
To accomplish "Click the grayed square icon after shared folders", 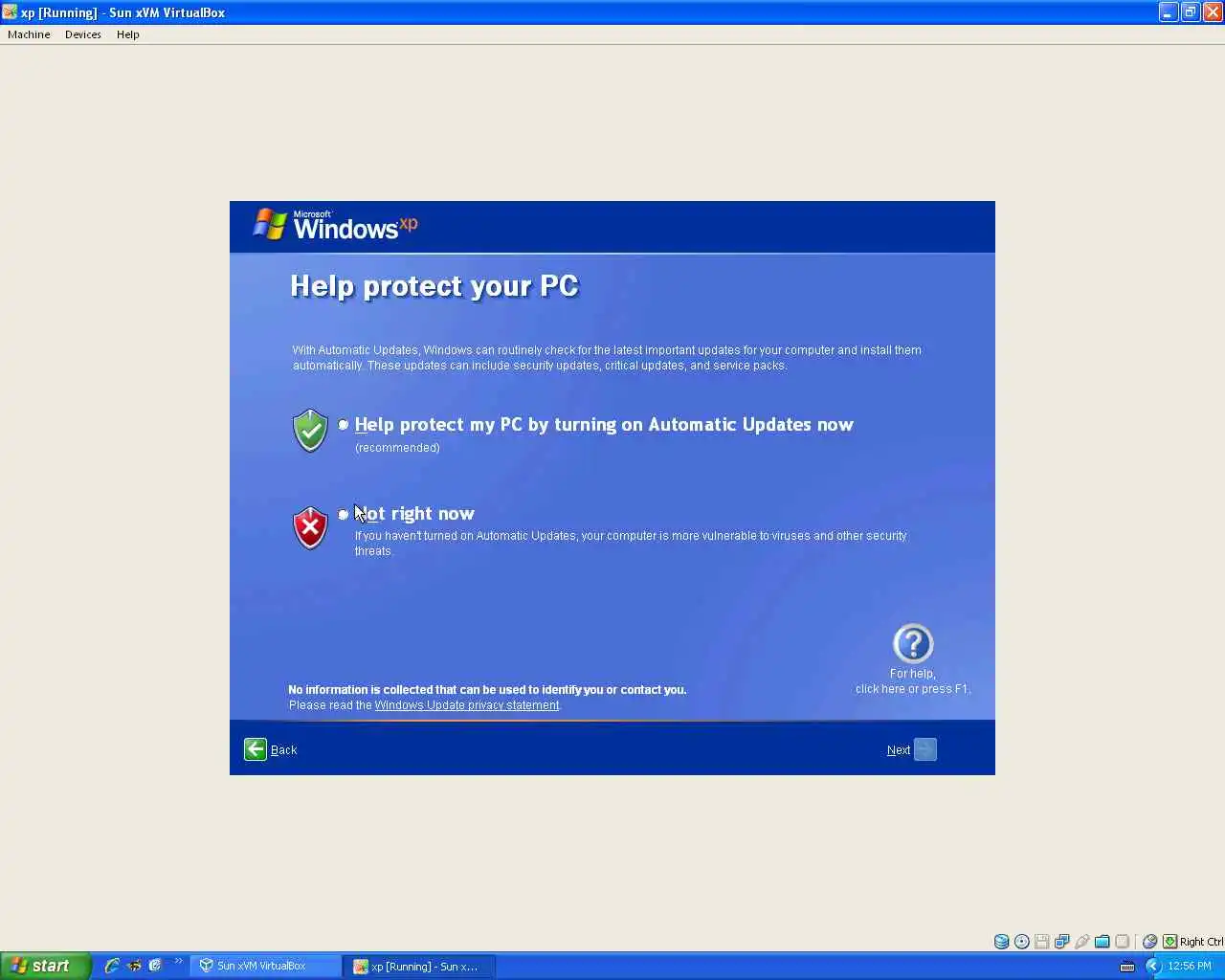I will coord(1123,942).
